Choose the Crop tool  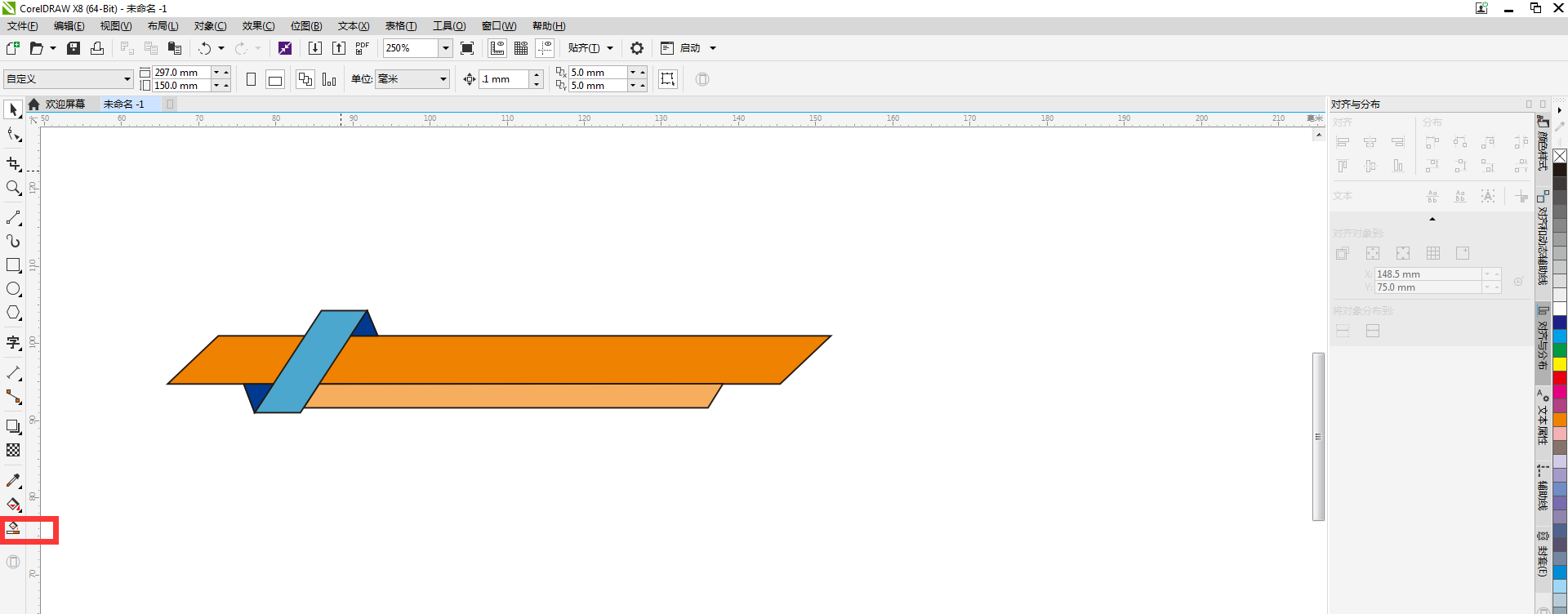pos(13,164)
